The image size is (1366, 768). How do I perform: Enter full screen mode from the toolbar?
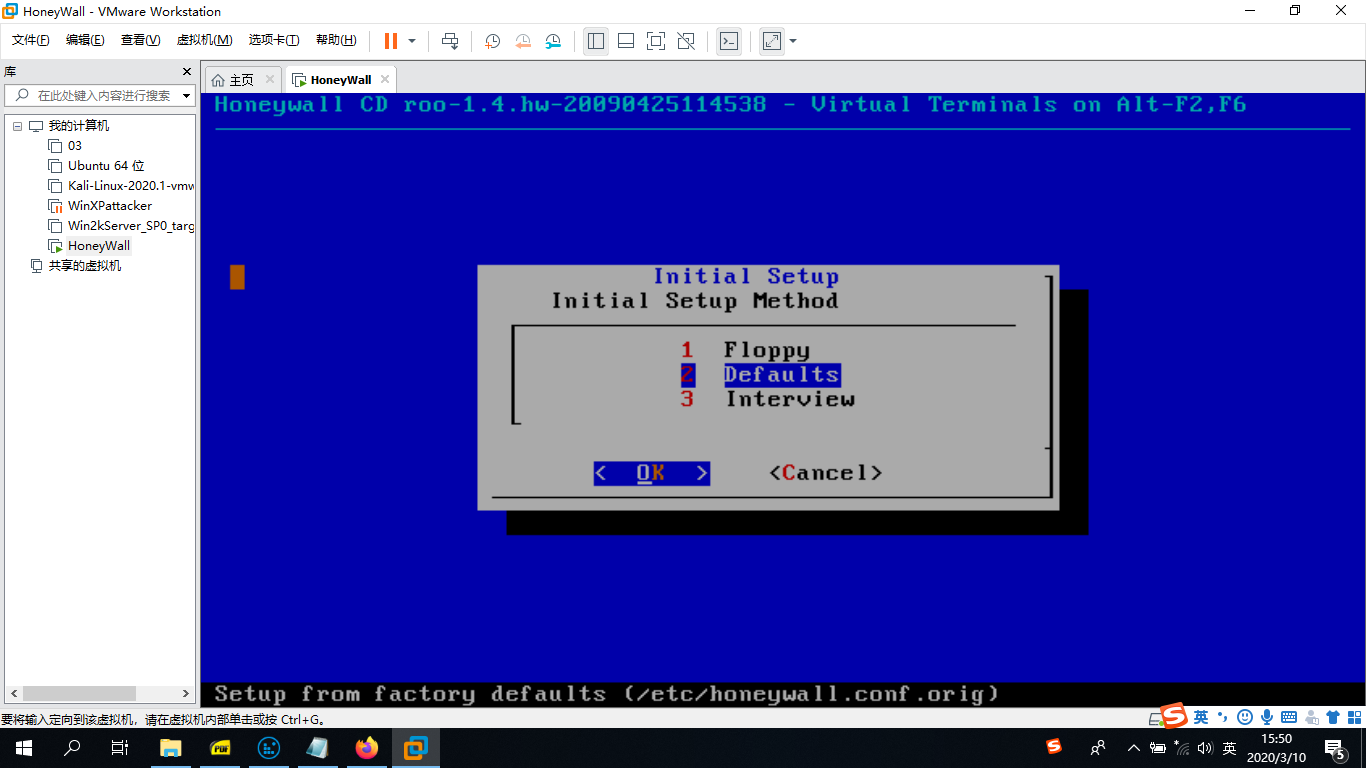tap(656, 41)
